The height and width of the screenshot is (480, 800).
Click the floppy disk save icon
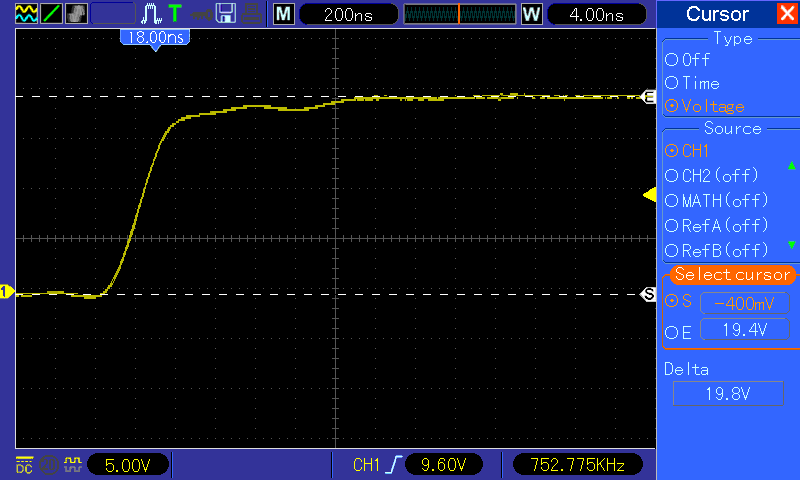click(226, 13)
